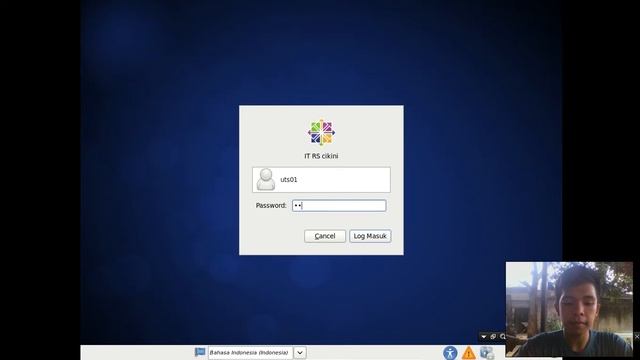Cancel the login dialog
640x360 pixels.
pyautogui.click(x=325, y=236)
